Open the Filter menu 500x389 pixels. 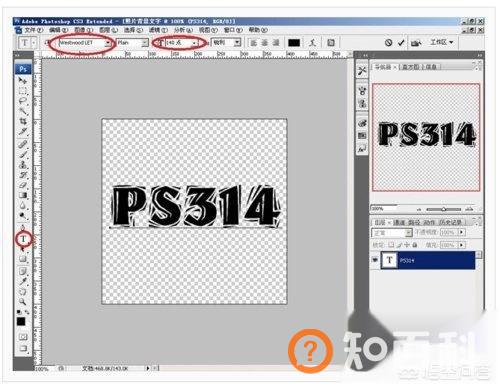tap(158, 30)
